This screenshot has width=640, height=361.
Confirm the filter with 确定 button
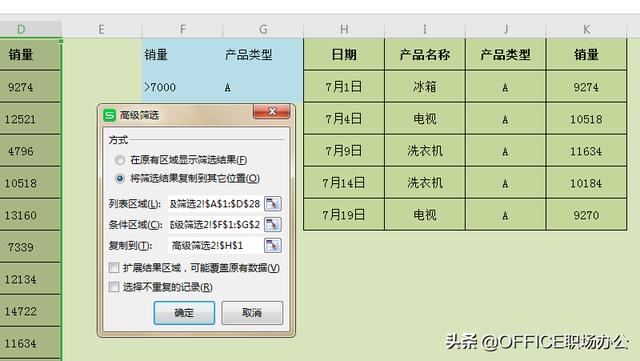coord(184,313)
